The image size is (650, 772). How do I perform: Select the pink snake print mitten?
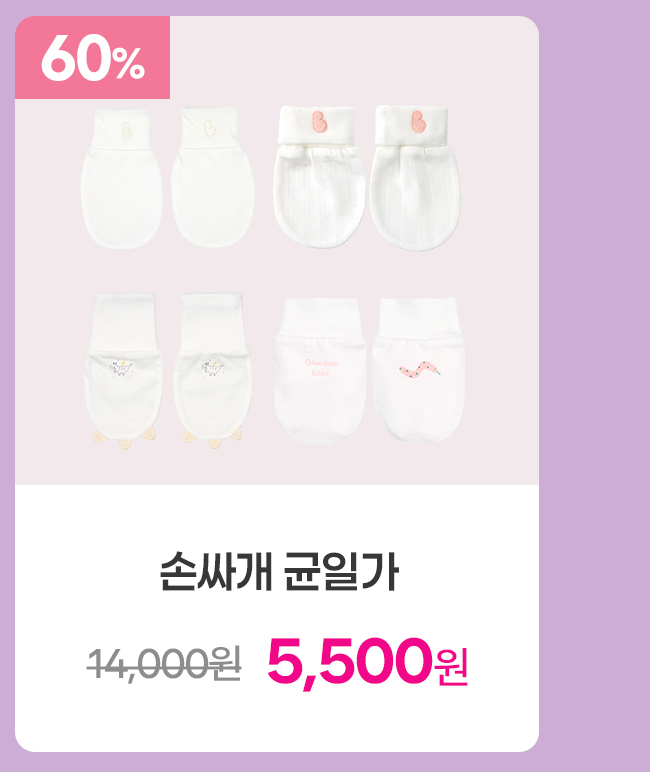(x=419, y=369)
